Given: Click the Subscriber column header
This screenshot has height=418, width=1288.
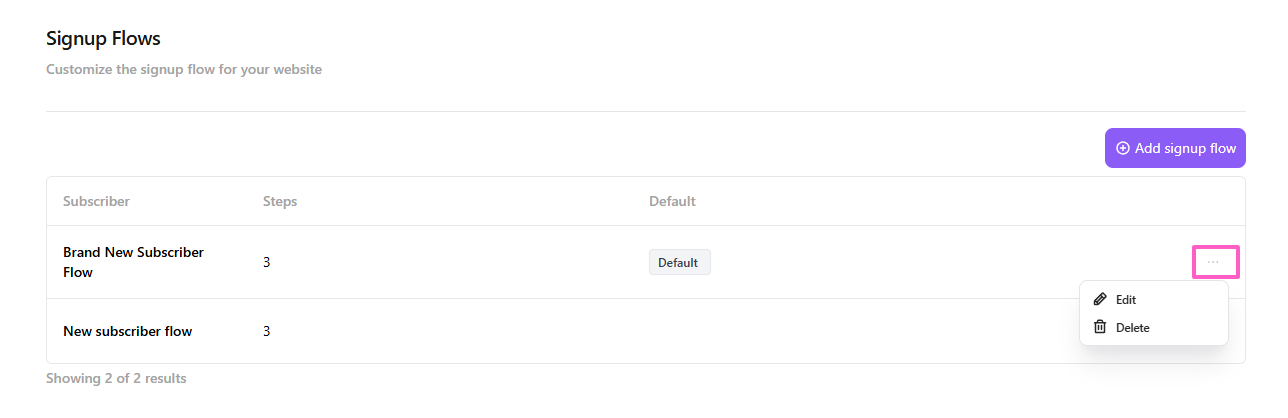Looking at the screenshot, I should pyautogui.click(x=96, y=201).
